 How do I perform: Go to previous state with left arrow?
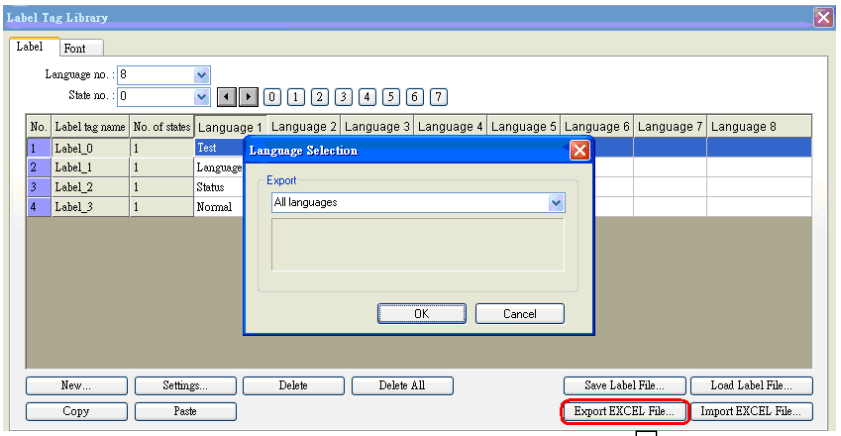point(227,97)
